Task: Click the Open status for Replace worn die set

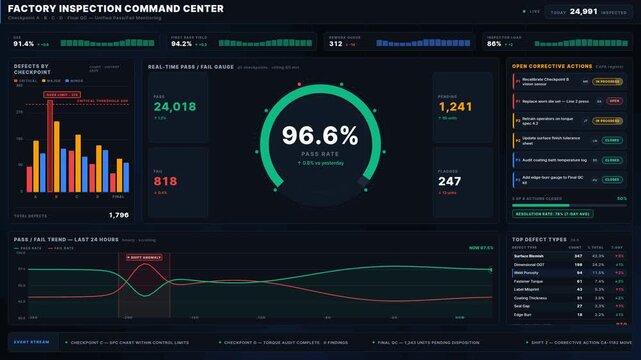Action: (614, 101)
